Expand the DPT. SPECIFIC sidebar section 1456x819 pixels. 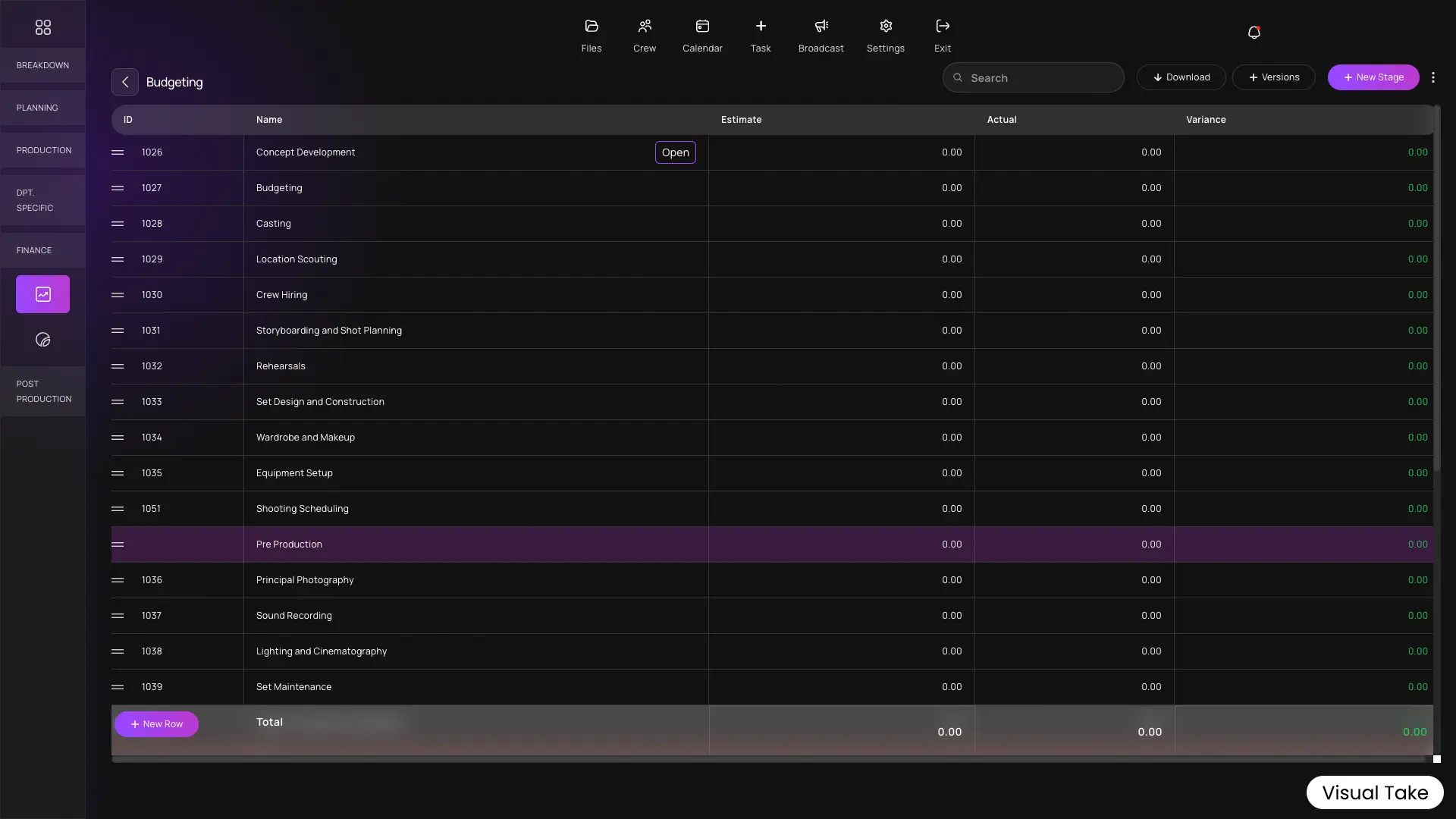[35, 199]
